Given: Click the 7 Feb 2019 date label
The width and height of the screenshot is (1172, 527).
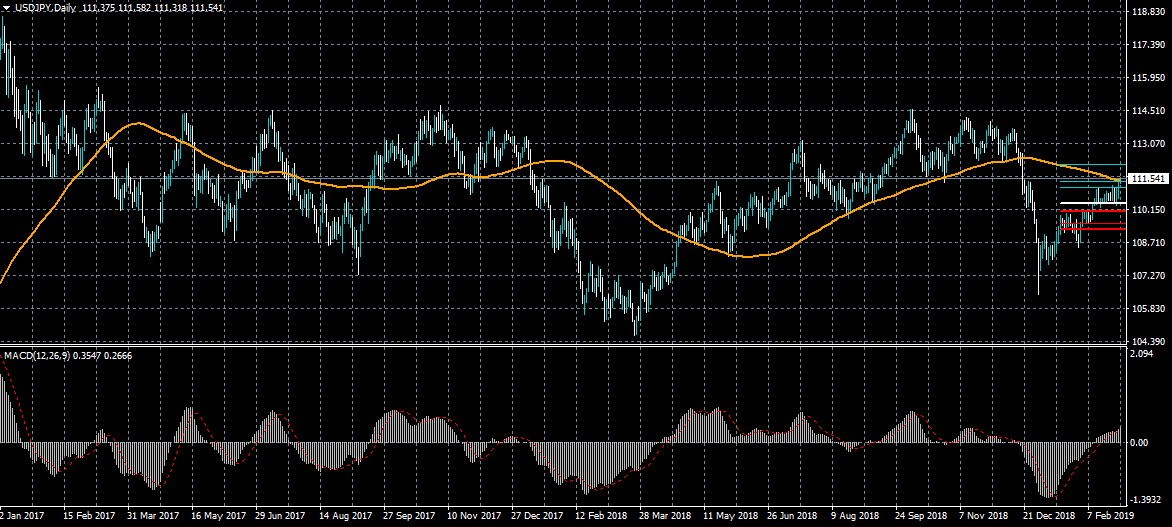Looking at the screenshot, I should click(1111, 516).
